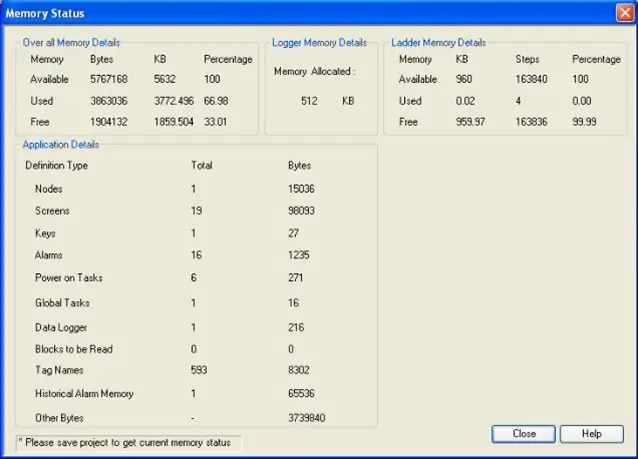Click the ladder free KB value 959.97
This screenshot has width=638, height=459.
pos(470,122)
